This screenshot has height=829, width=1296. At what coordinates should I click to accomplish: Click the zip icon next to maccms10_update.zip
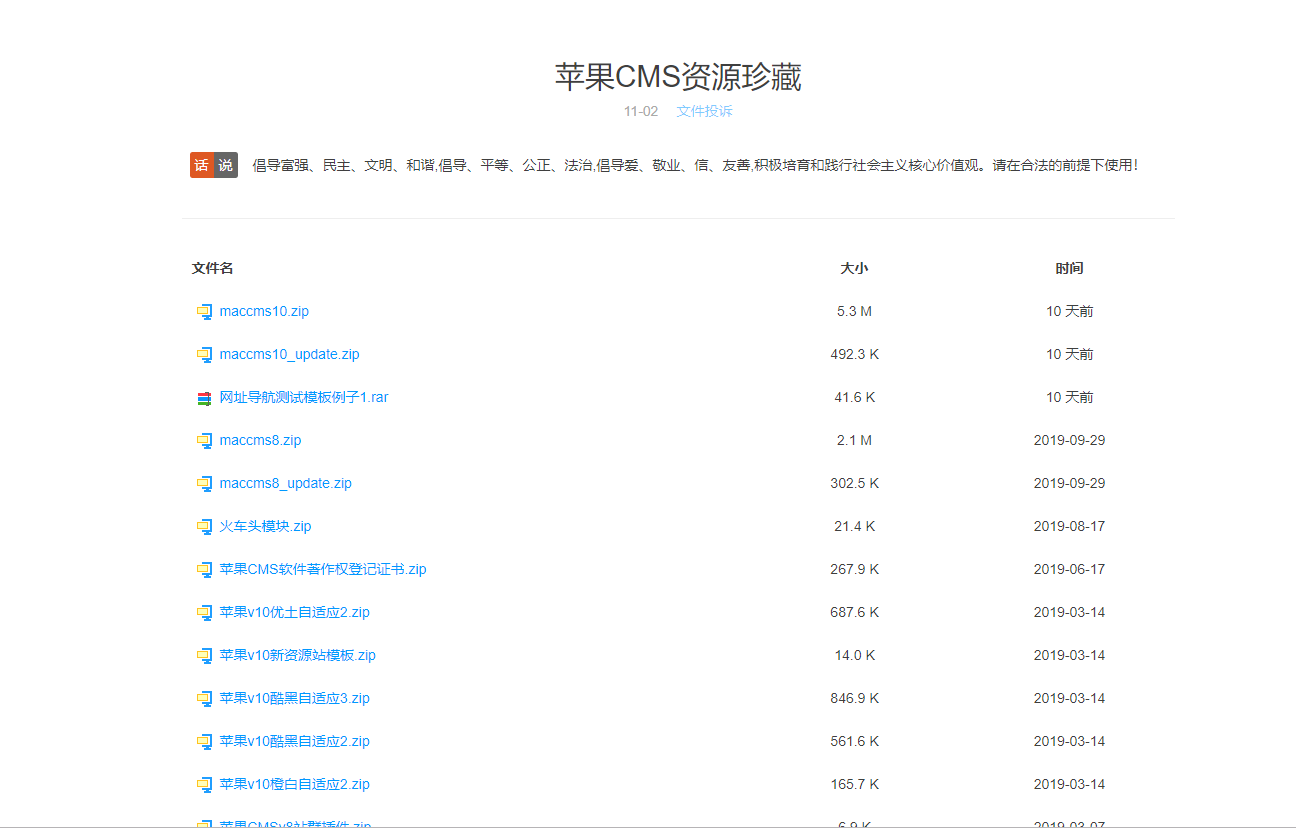click(204, 354)
